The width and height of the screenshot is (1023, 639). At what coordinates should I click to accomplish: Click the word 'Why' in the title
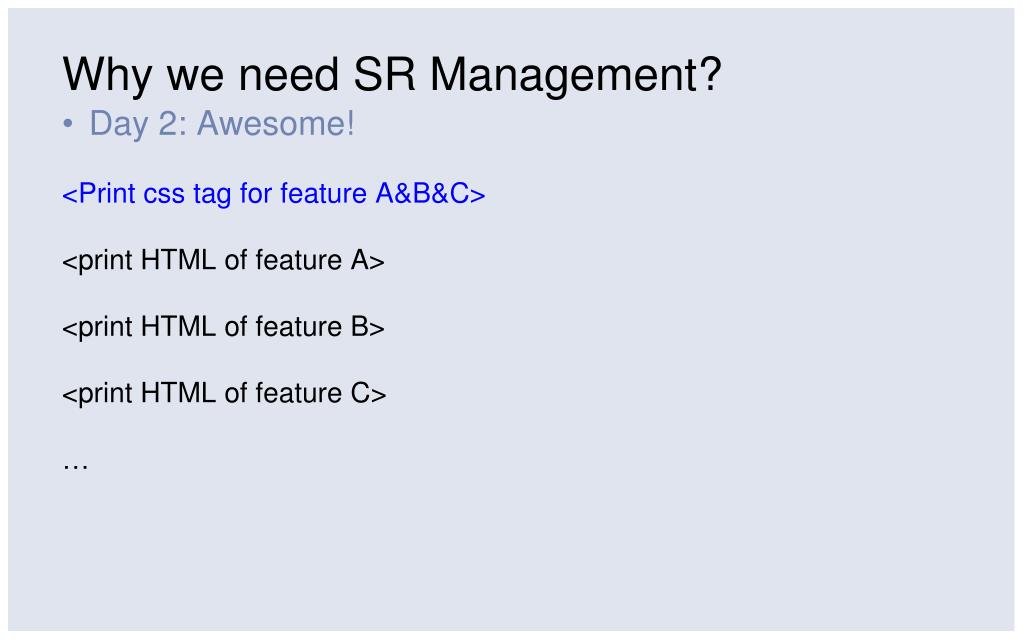[108, 75]
